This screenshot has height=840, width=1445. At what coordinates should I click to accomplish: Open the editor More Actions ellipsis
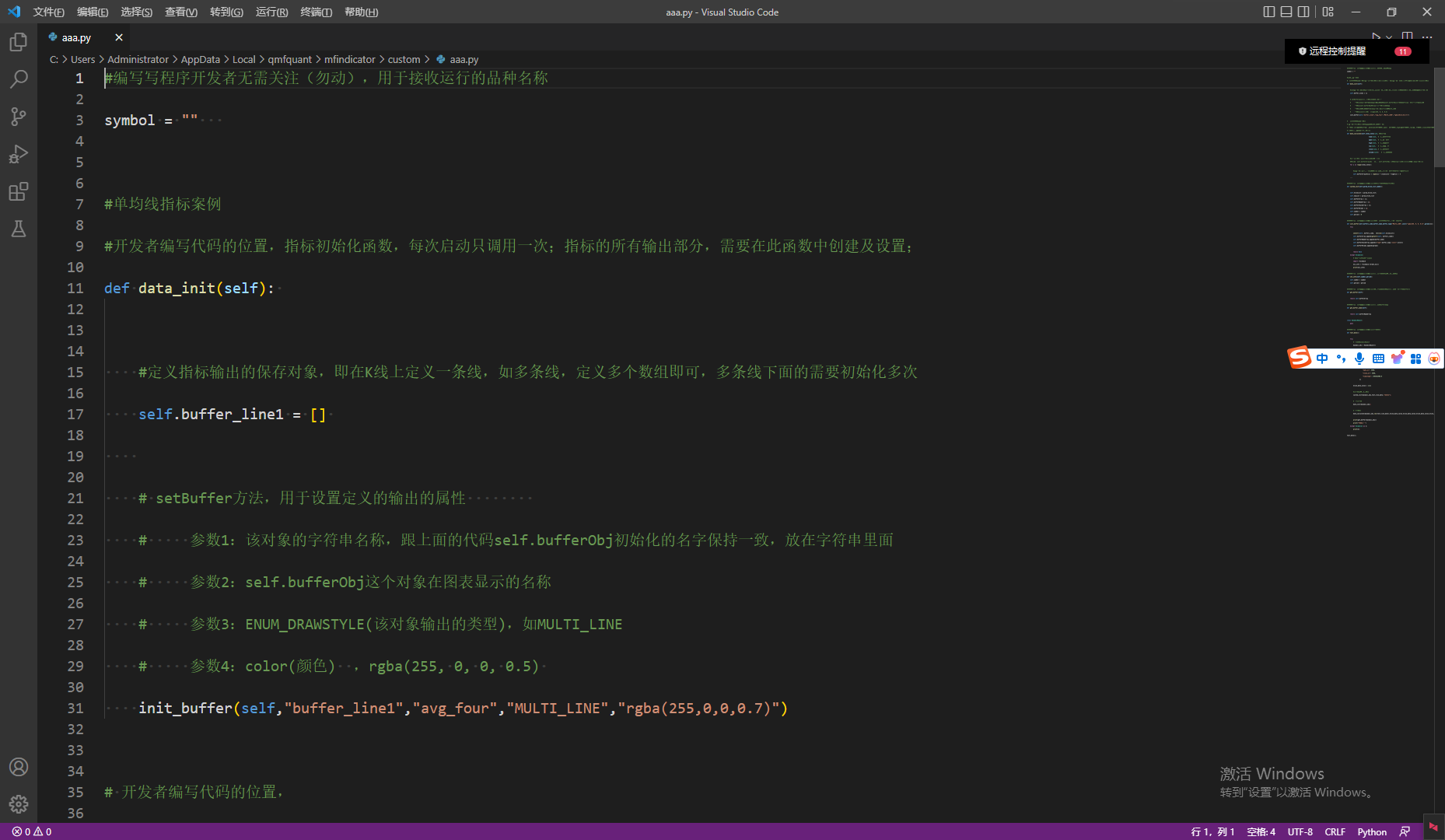coord(1427,37)
